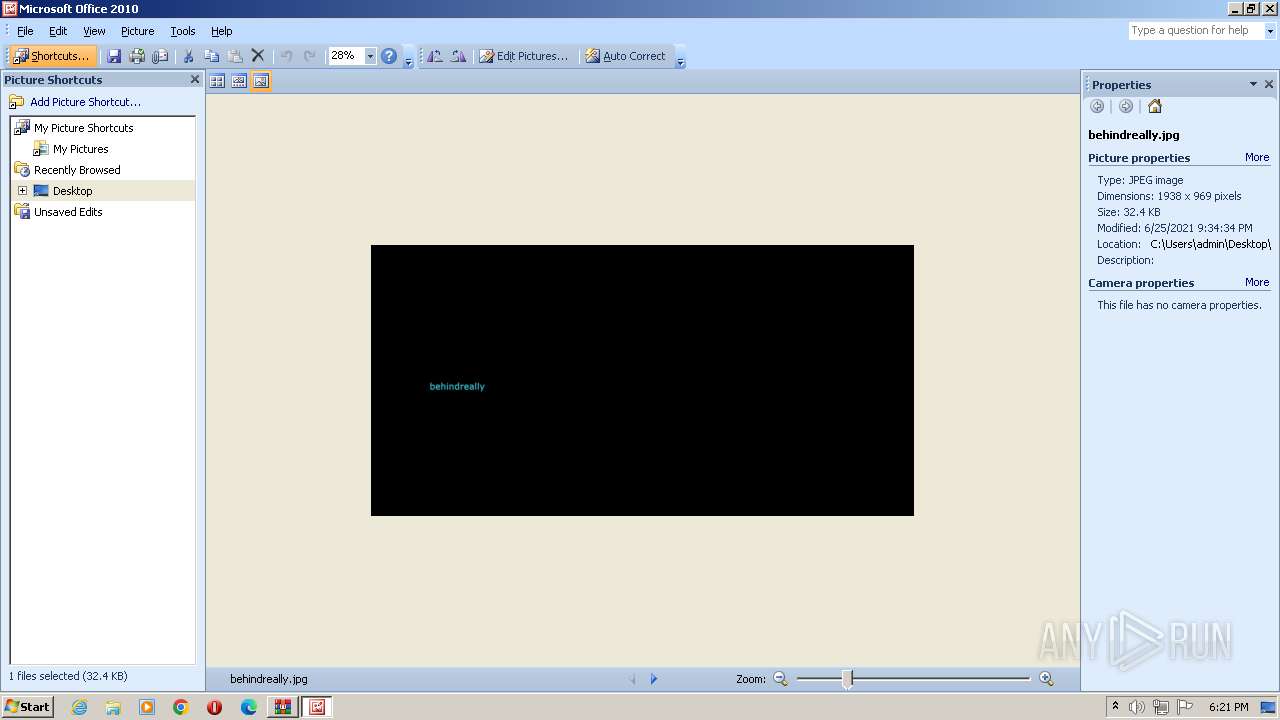Show previous picture arrow
The image size is (1280, 720).
point(632,679)
